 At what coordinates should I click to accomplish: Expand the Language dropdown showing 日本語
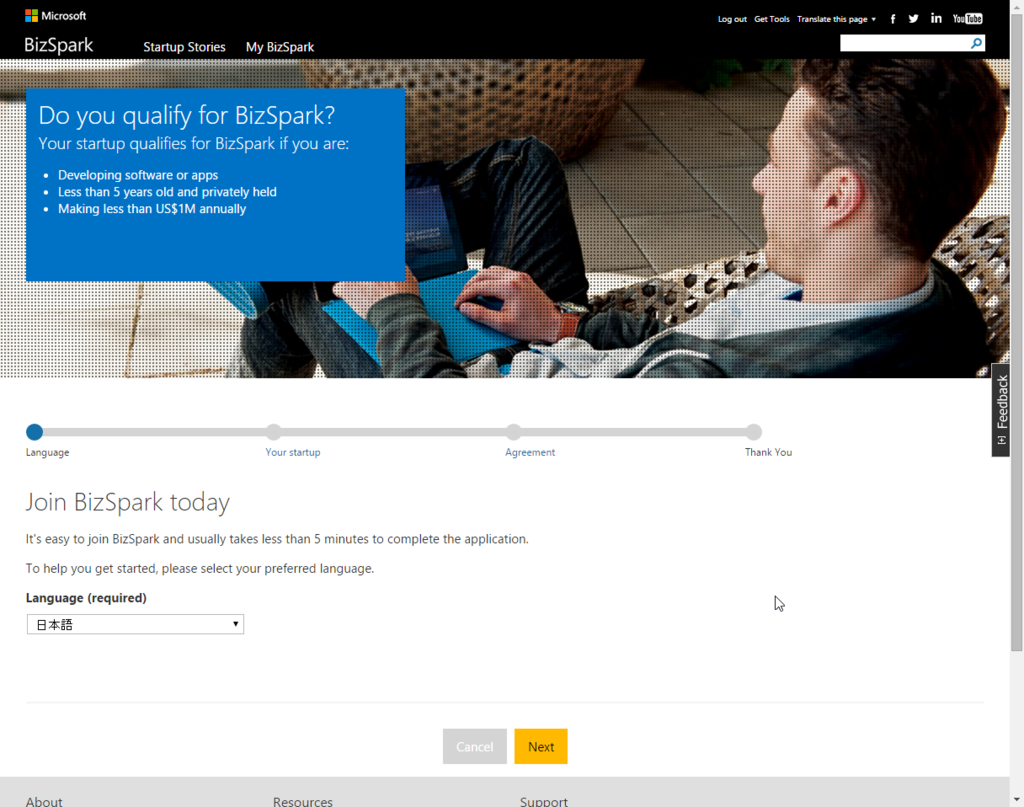135,624
